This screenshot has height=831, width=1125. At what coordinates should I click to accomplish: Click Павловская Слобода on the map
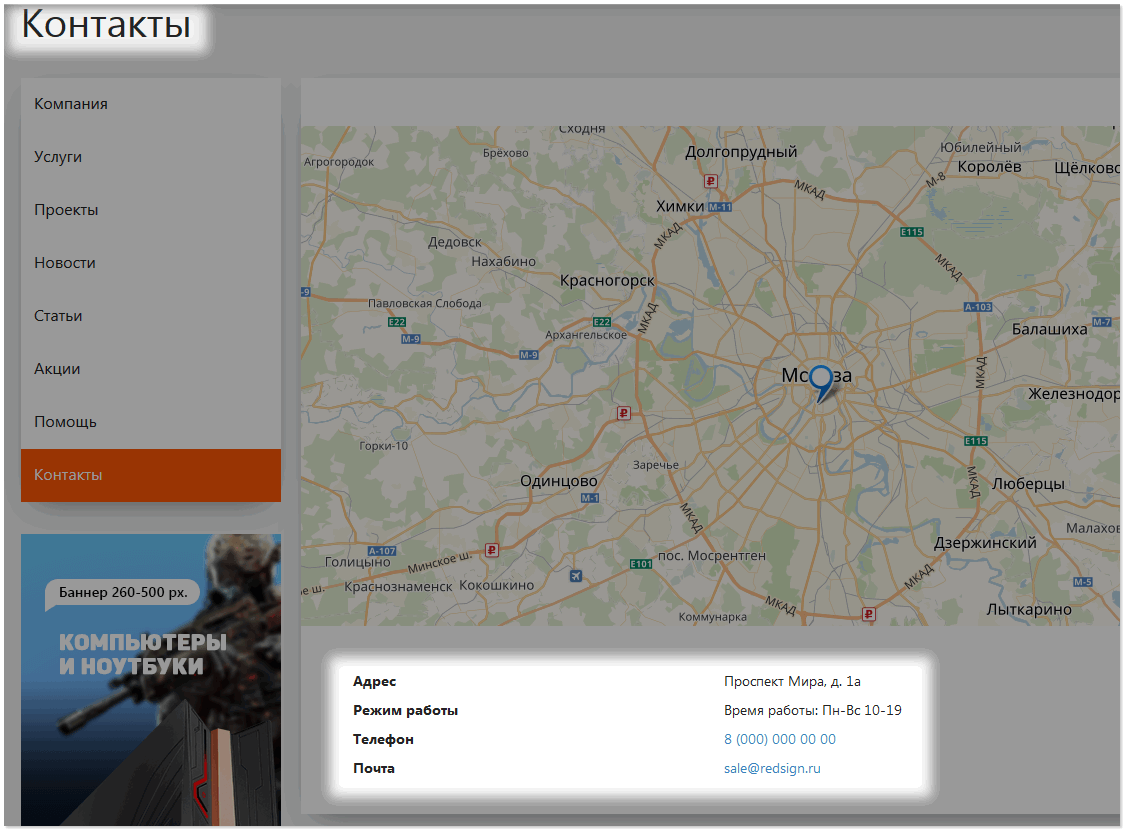point(425,304)
